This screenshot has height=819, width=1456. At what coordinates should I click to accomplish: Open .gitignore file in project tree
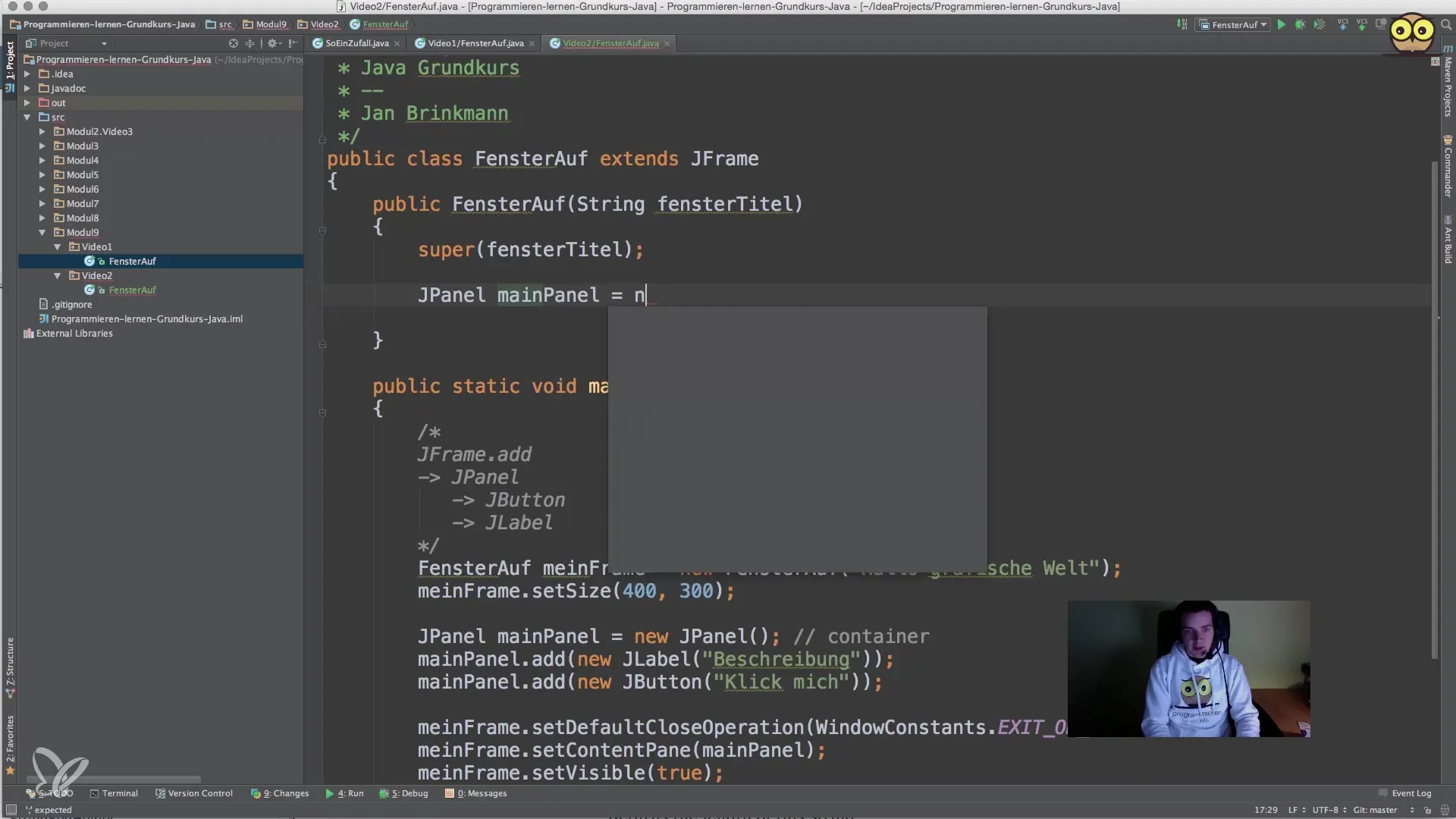(x=71, y=305)
